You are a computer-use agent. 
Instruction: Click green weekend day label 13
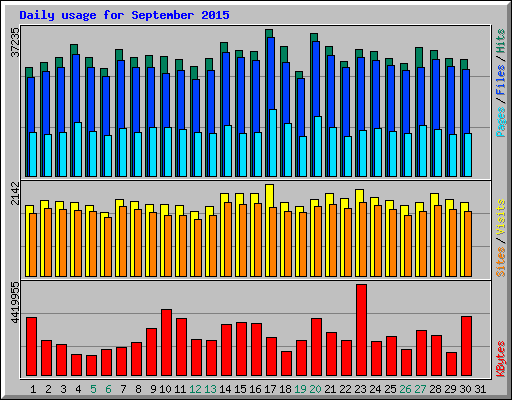pos(210,389)
